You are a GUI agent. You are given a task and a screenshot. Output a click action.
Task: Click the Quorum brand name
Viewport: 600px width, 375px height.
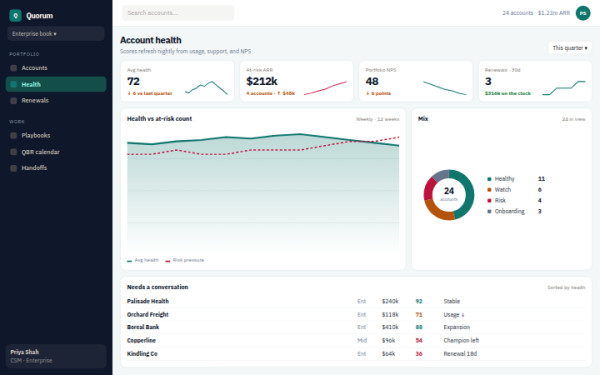[40, 16]
